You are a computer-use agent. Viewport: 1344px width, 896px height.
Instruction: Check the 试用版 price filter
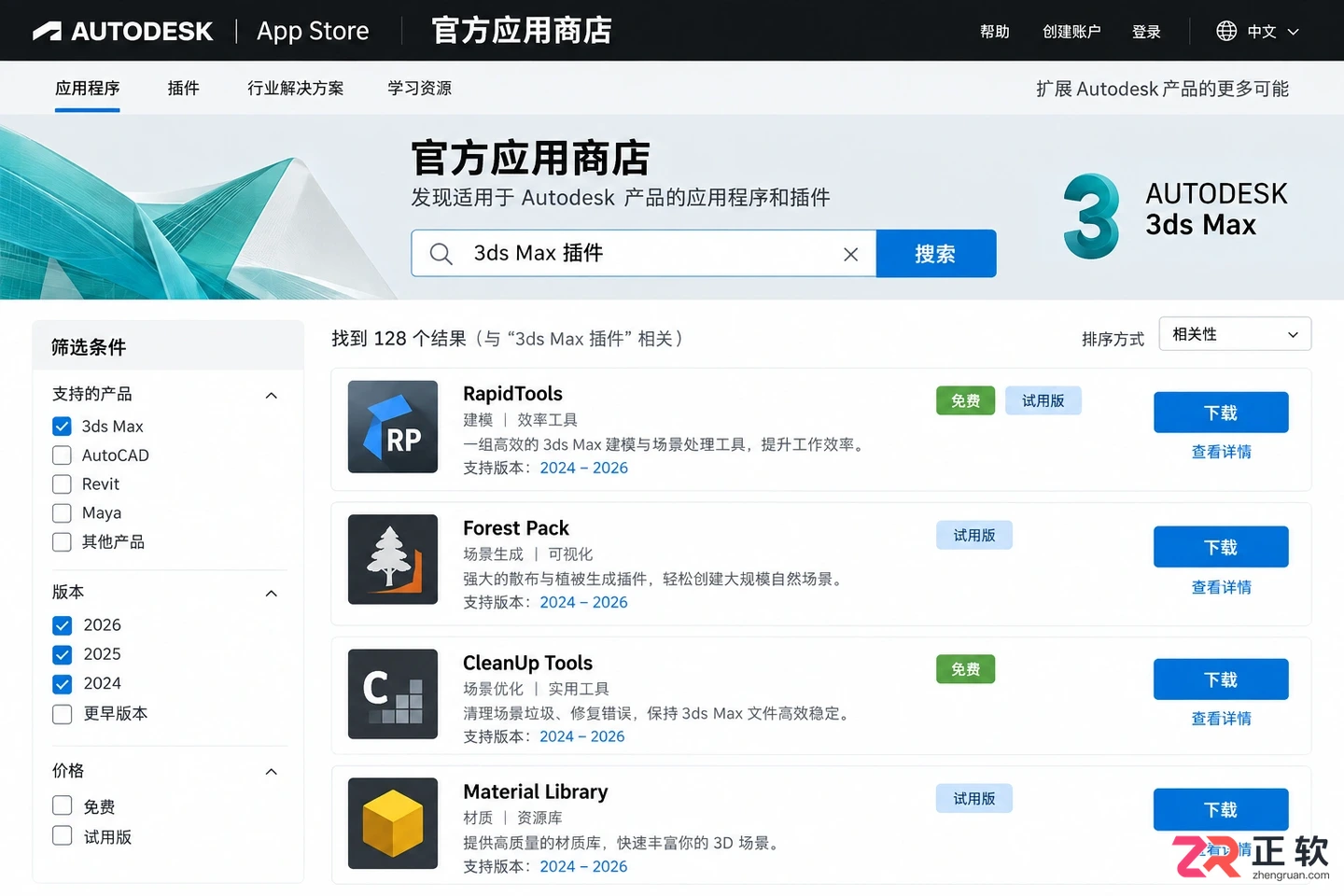pos(62,835)
